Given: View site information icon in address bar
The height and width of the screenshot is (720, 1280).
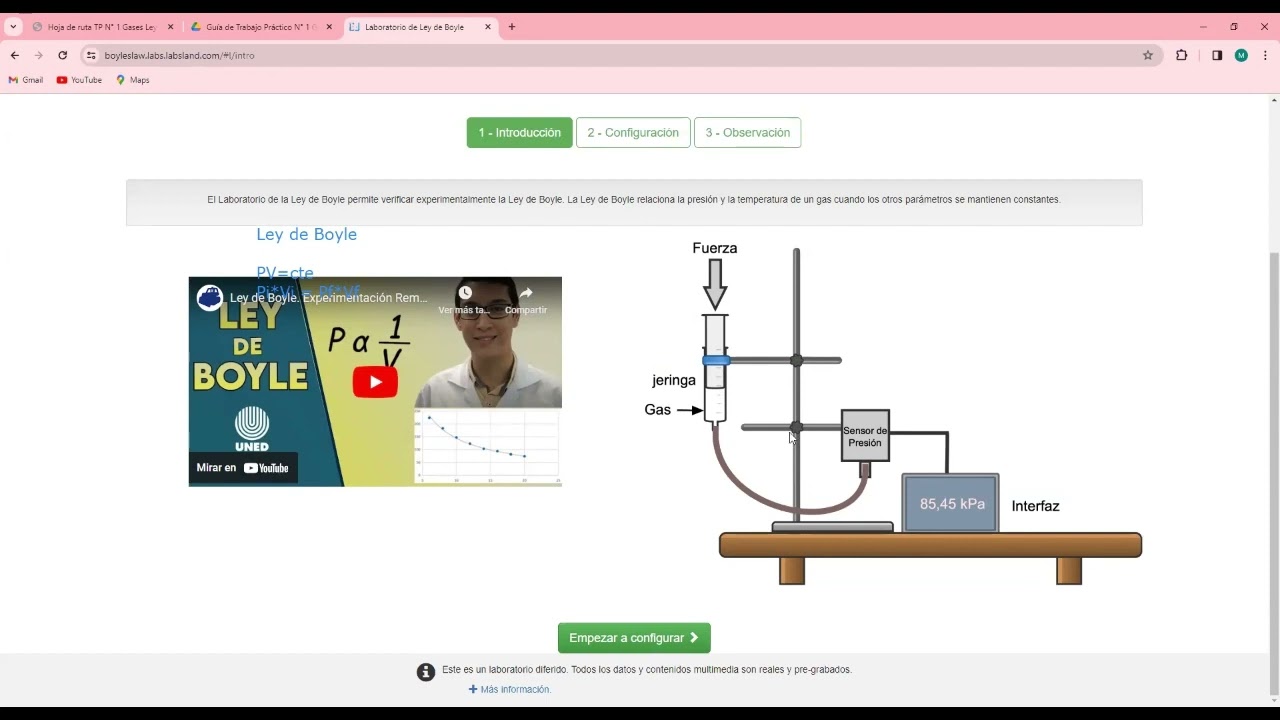Looking at the screenshot, I should click(x=91, y=55).
